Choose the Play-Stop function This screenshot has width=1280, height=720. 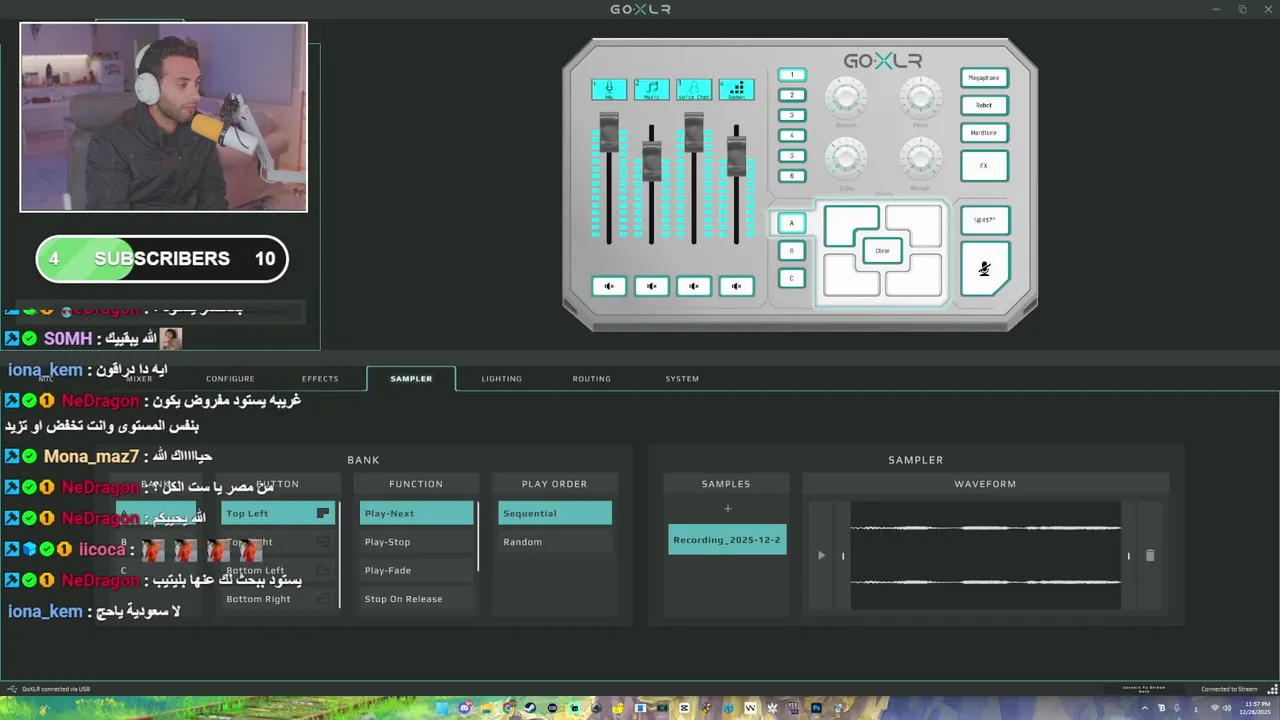[x=416, y=542]
